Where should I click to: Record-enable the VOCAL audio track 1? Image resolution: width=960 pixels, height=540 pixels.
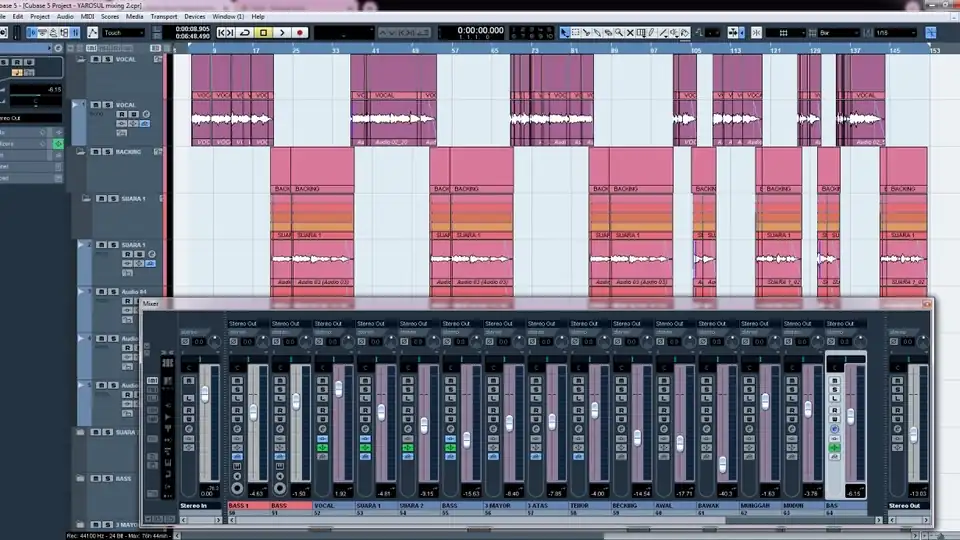(x=122, y=114)
